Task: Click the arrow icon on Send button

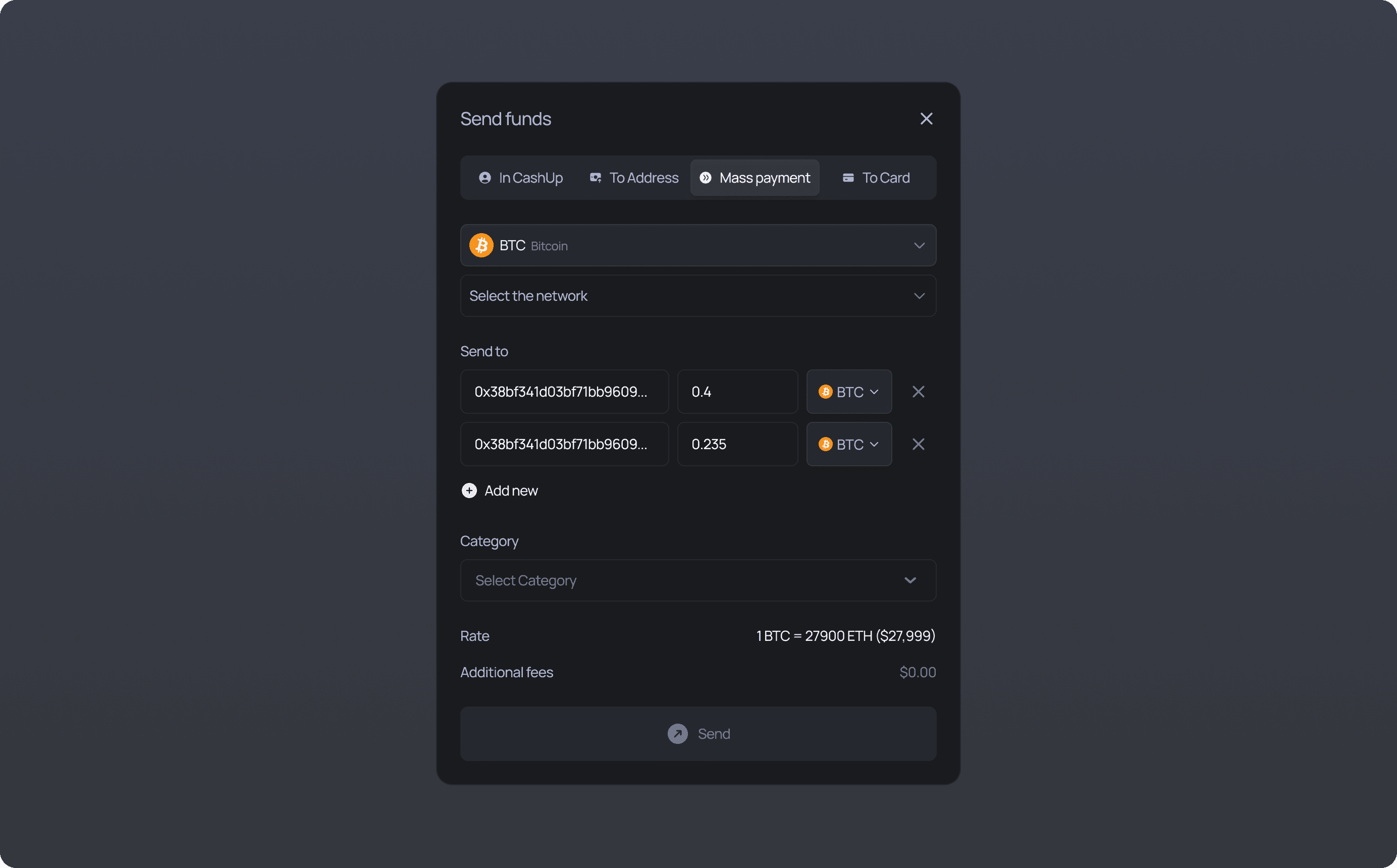Action: (677, 734)
